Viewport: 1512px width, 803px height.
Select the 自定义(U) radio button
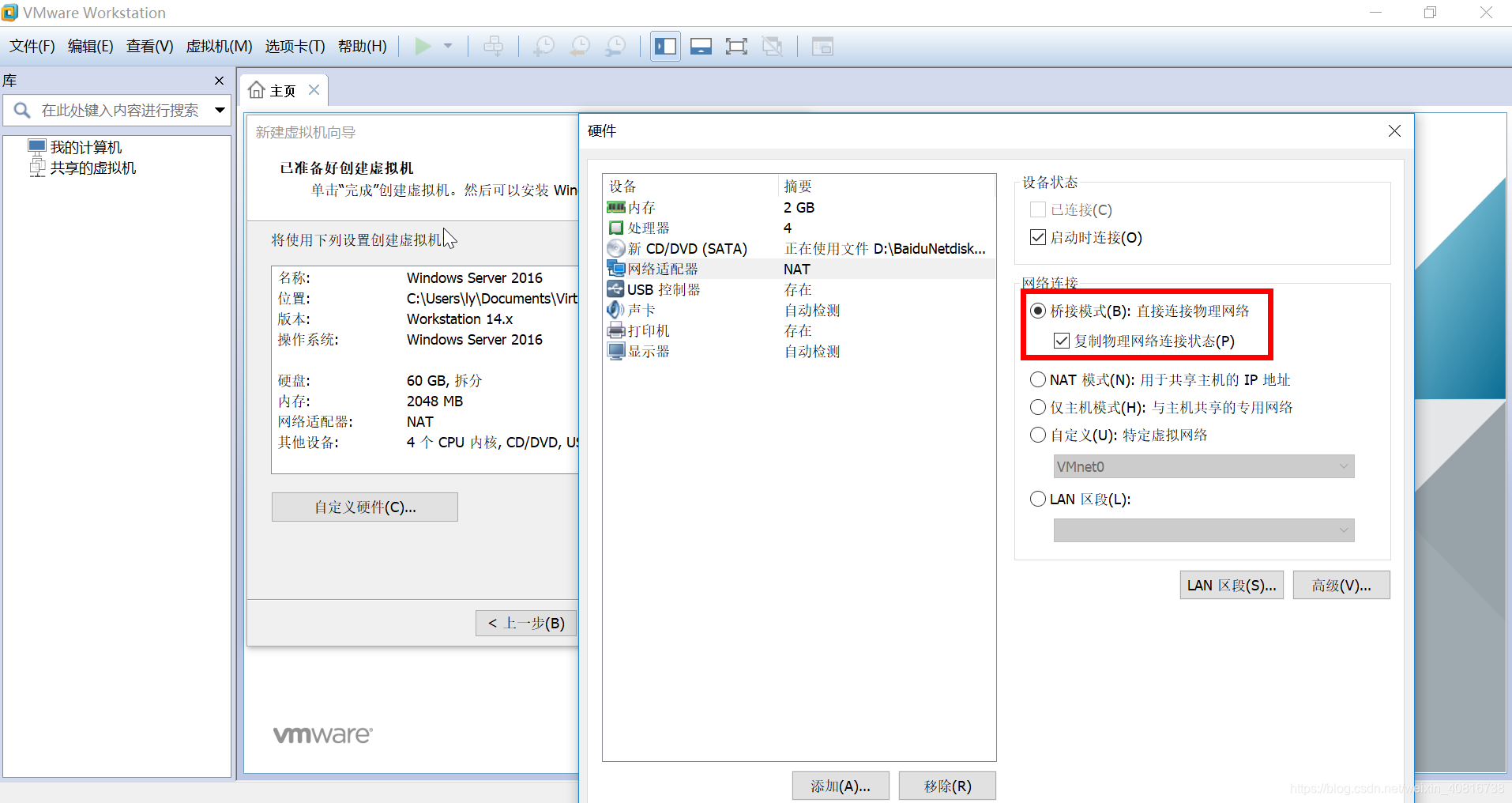pos(1038,435)
